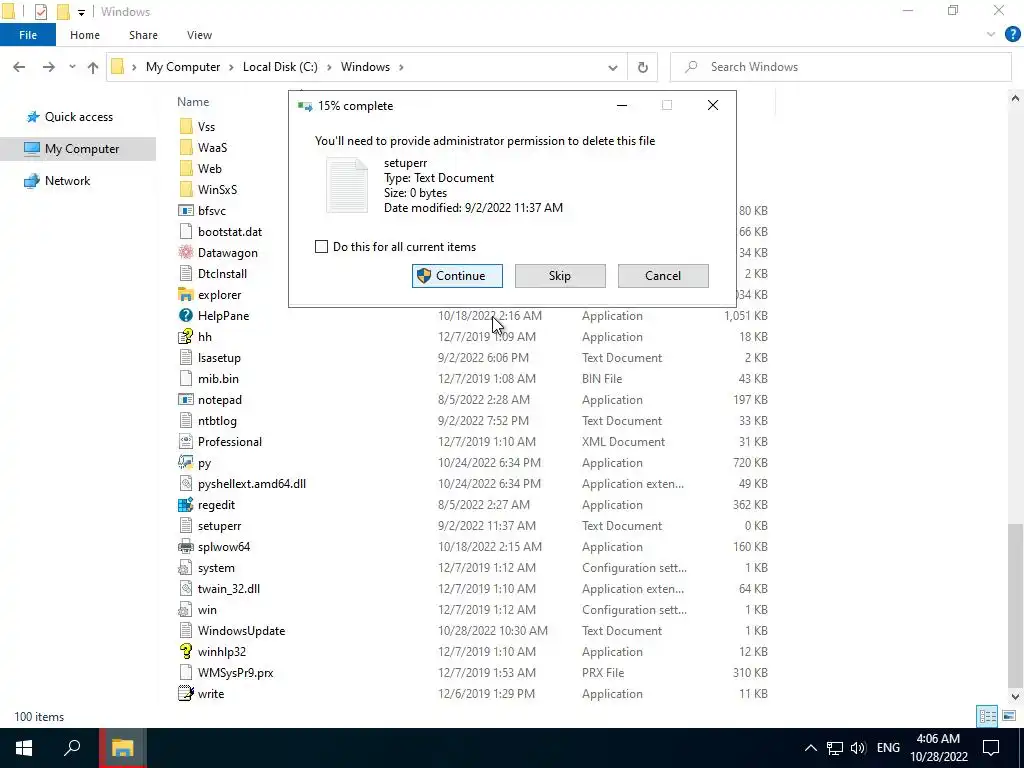Select the WindowsUpdate text document name
Viewport: 1024px width, 768px height.
242,631
